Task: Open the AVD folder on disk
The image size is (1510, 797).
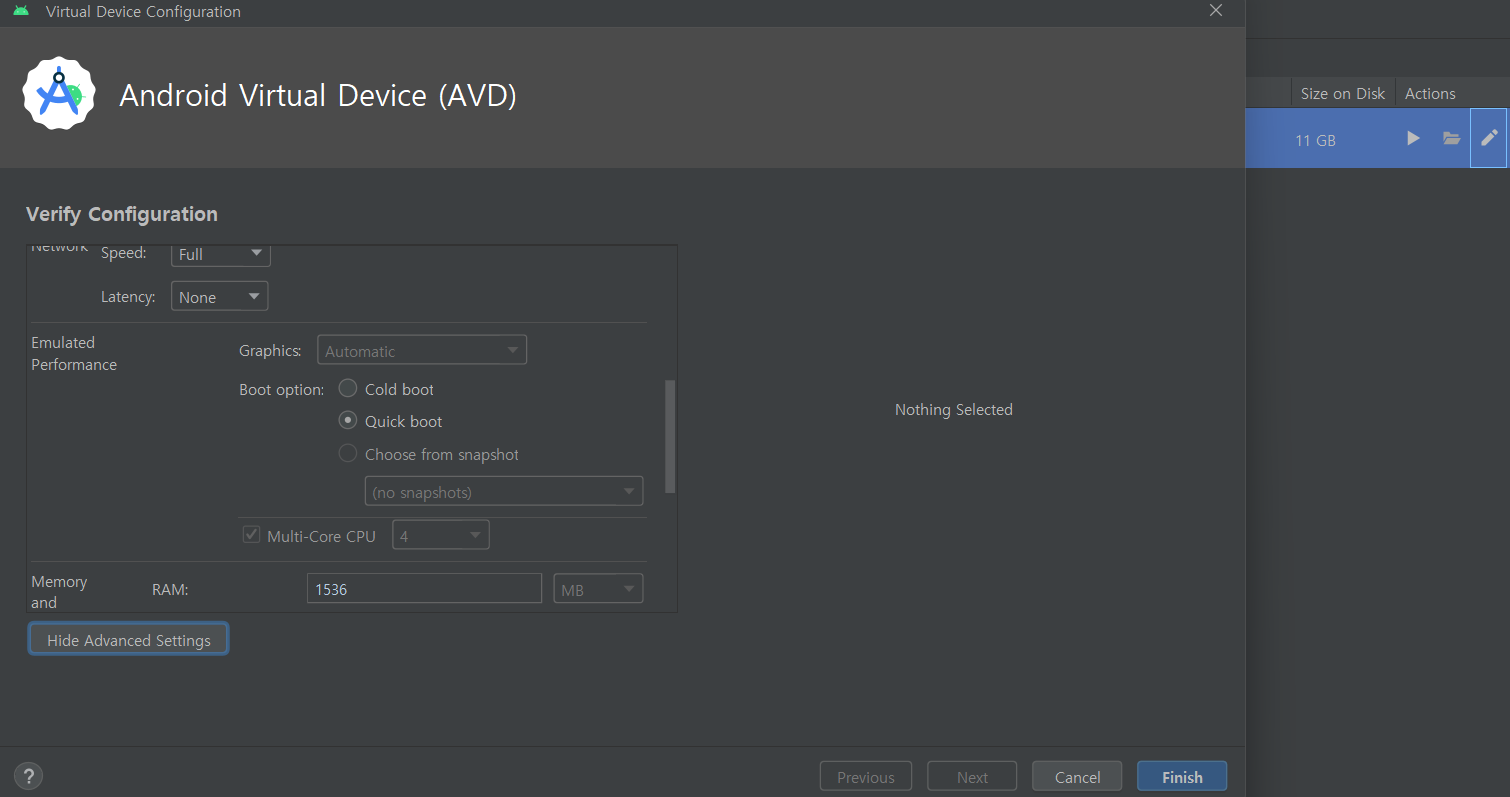Action: 1452,138
